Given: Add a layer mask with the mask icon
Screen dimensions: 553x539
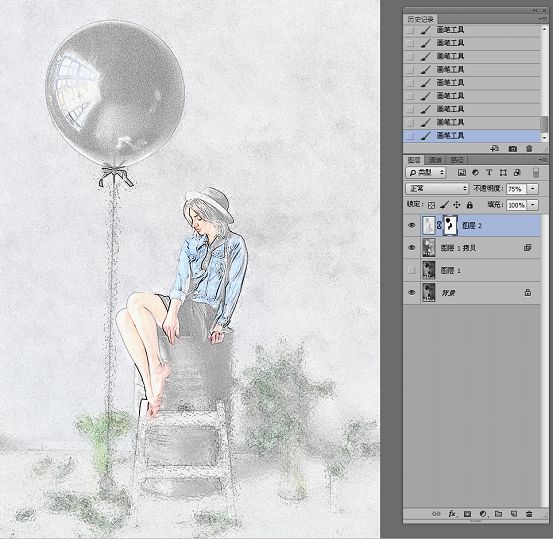Looking at the screenshot, I should (467, 514).
